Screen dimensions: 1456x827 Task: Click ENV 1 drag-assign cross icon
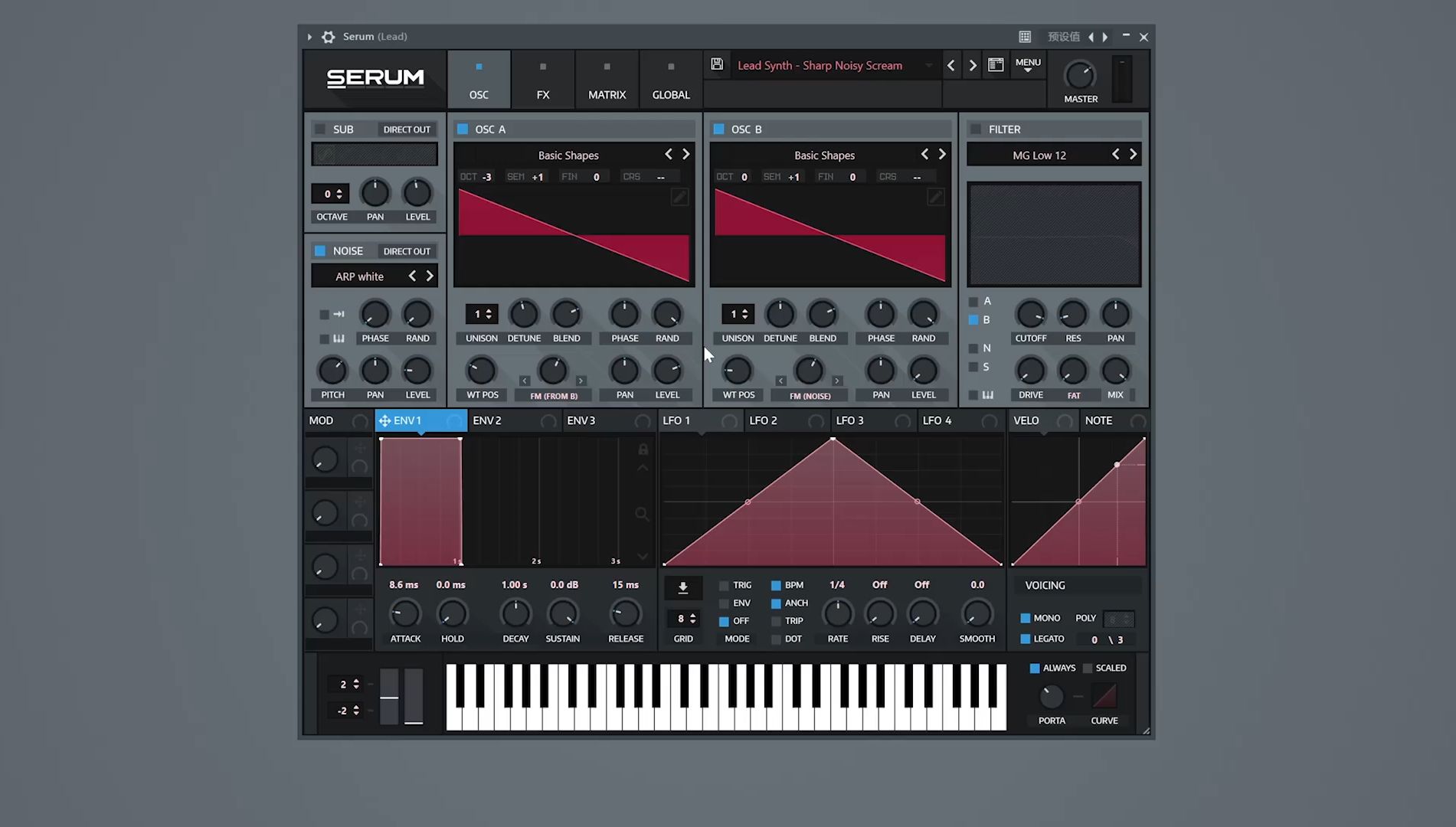point(384,420)
